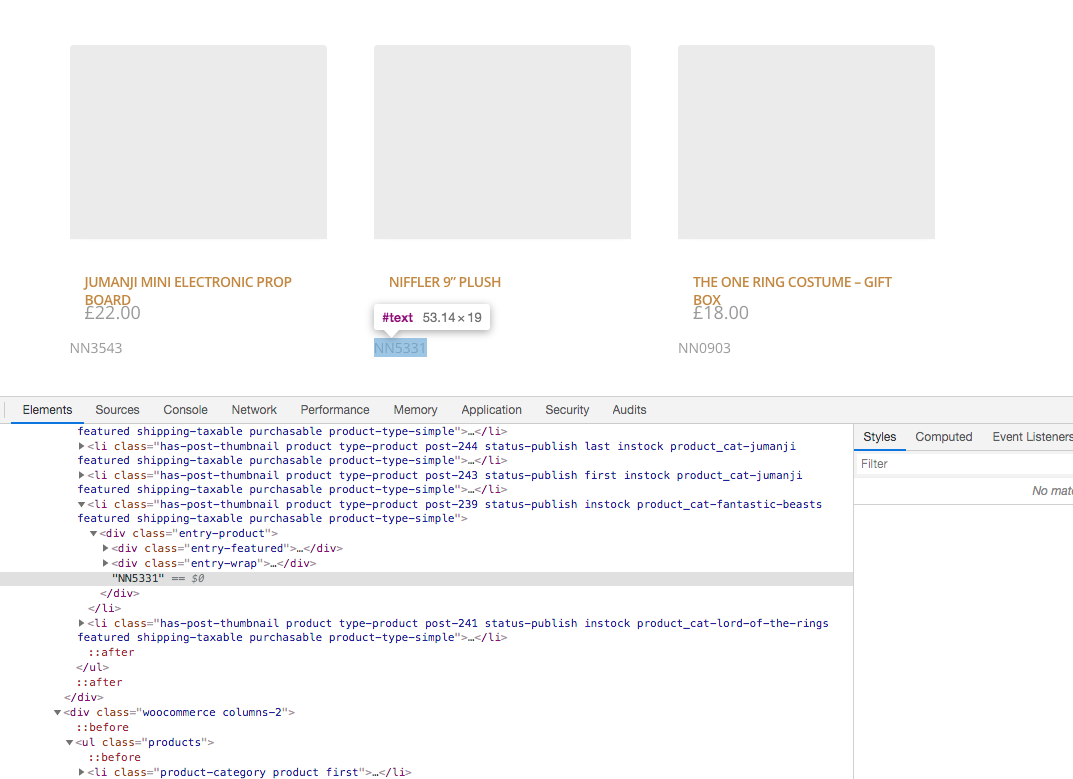The width and height of the screenshot is (1073, 779).
Task: Open the Audits tab
Action: tap(630, 409)
